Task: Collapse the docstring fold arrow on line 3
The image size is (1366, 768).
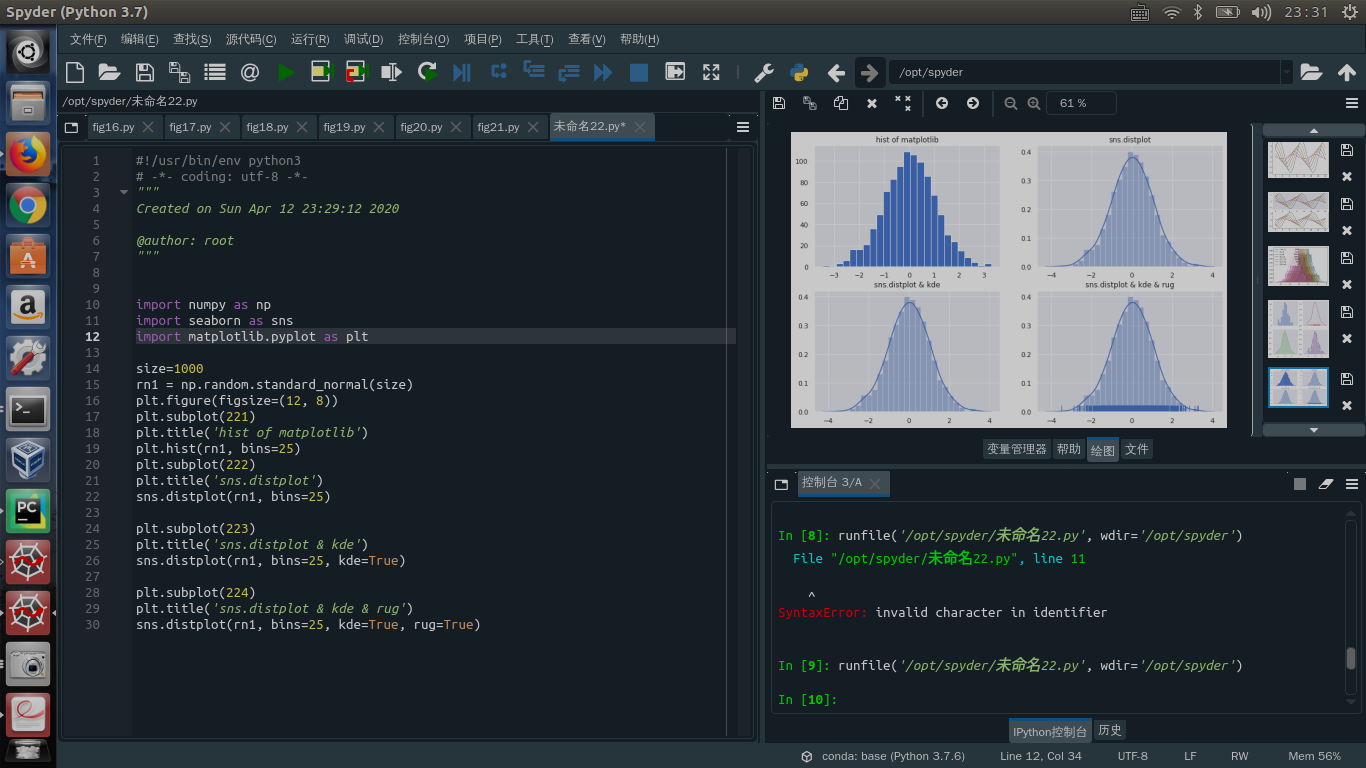Action: [x=124, y=192]
